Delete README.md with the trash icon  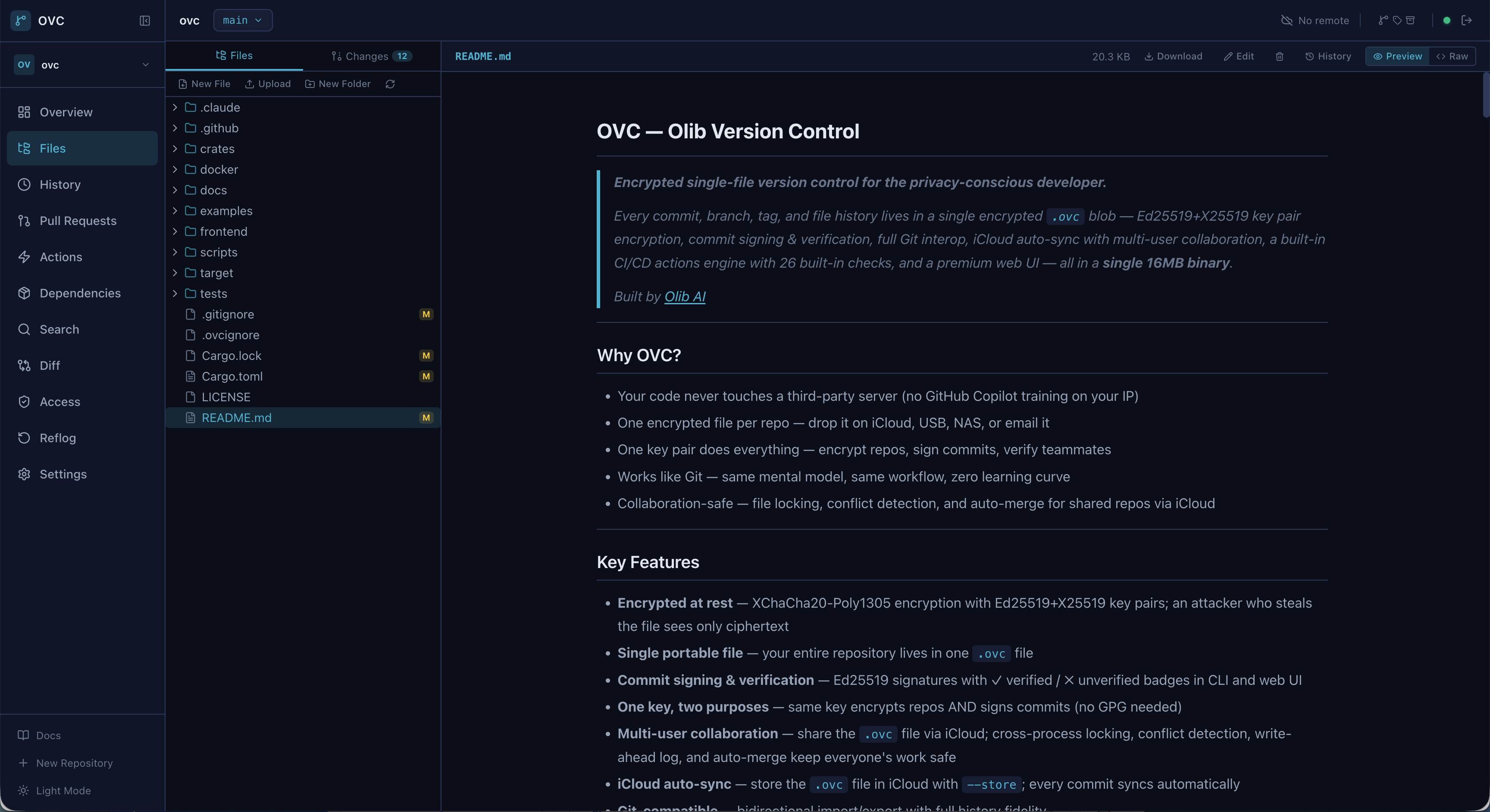tap(1280, 56)
